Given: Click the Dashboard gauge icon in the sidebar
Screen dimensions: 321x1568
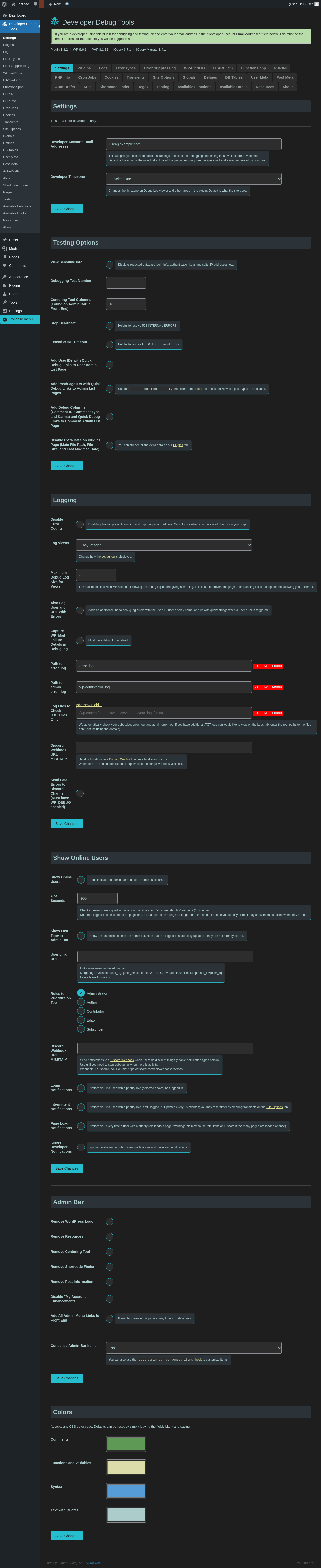Looking at the screenshot, I should click(4, 15).
